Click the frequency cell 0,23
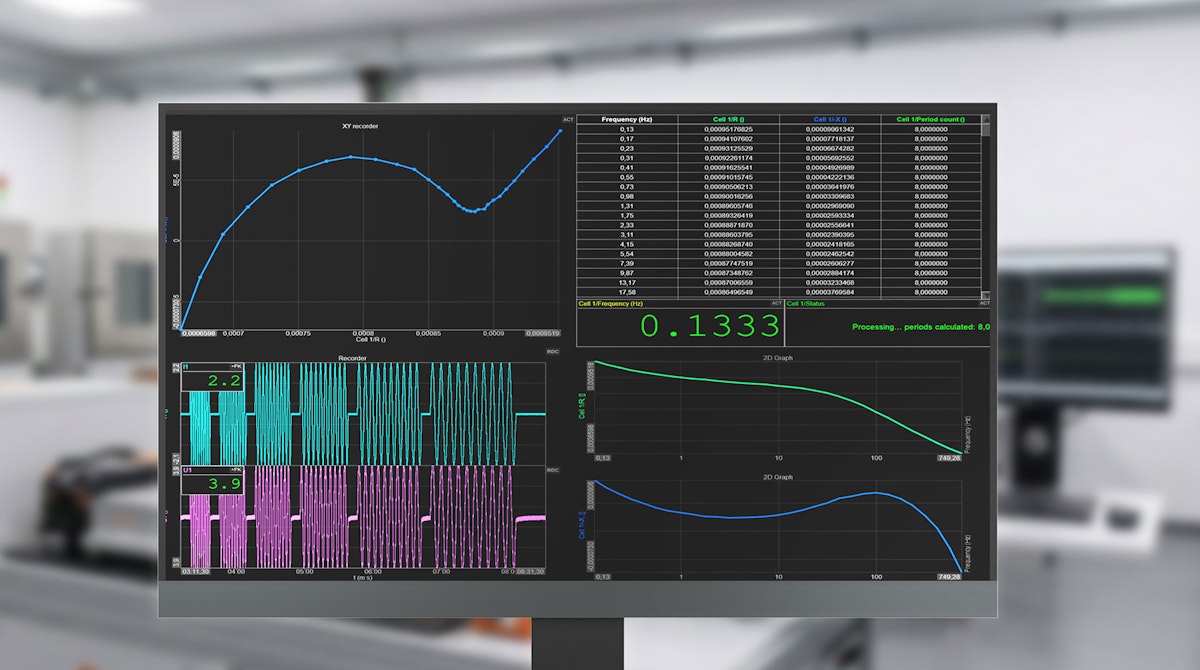This screenshot has width=1200, height=670. coord(627,148)
